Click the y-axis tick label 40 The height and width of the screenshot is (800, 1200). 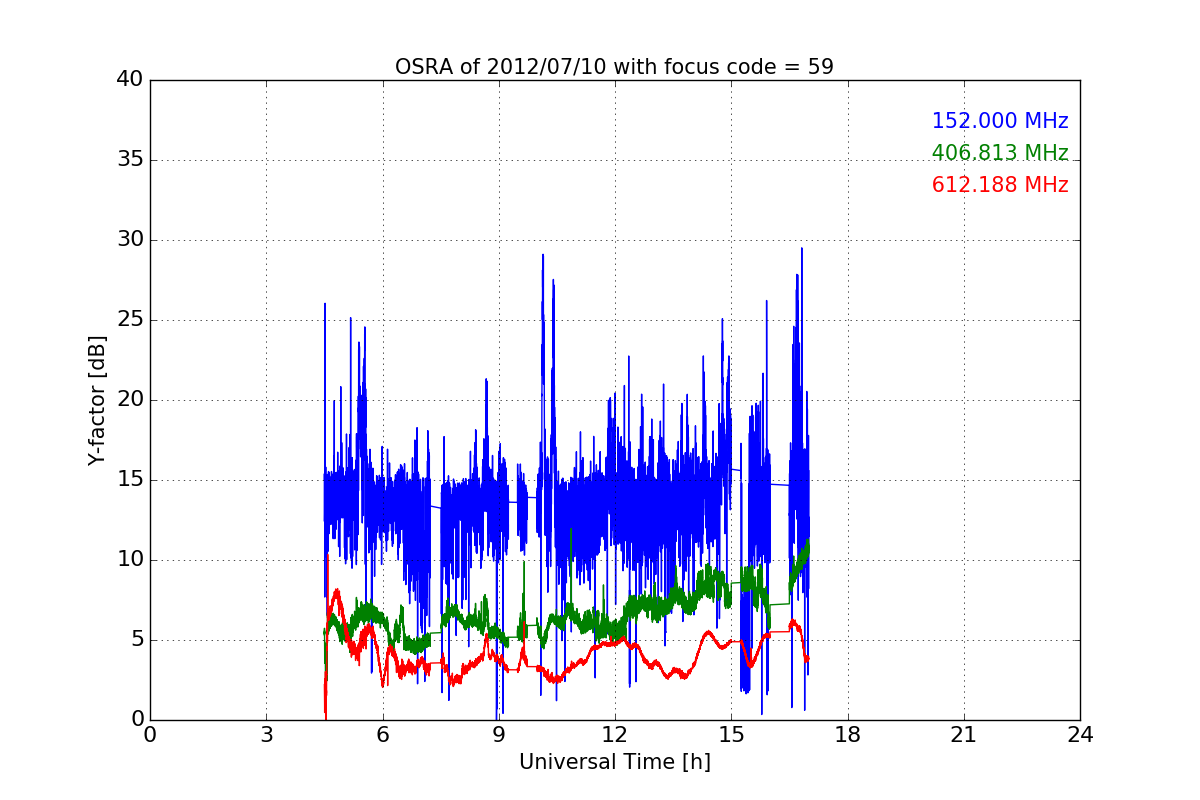point(130,80)
